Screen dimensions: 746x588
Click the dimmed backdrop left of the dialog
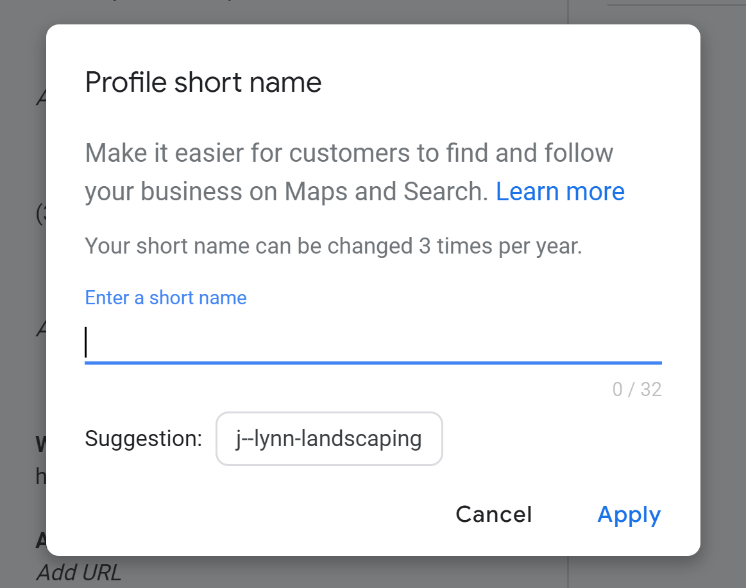(22, 300)
